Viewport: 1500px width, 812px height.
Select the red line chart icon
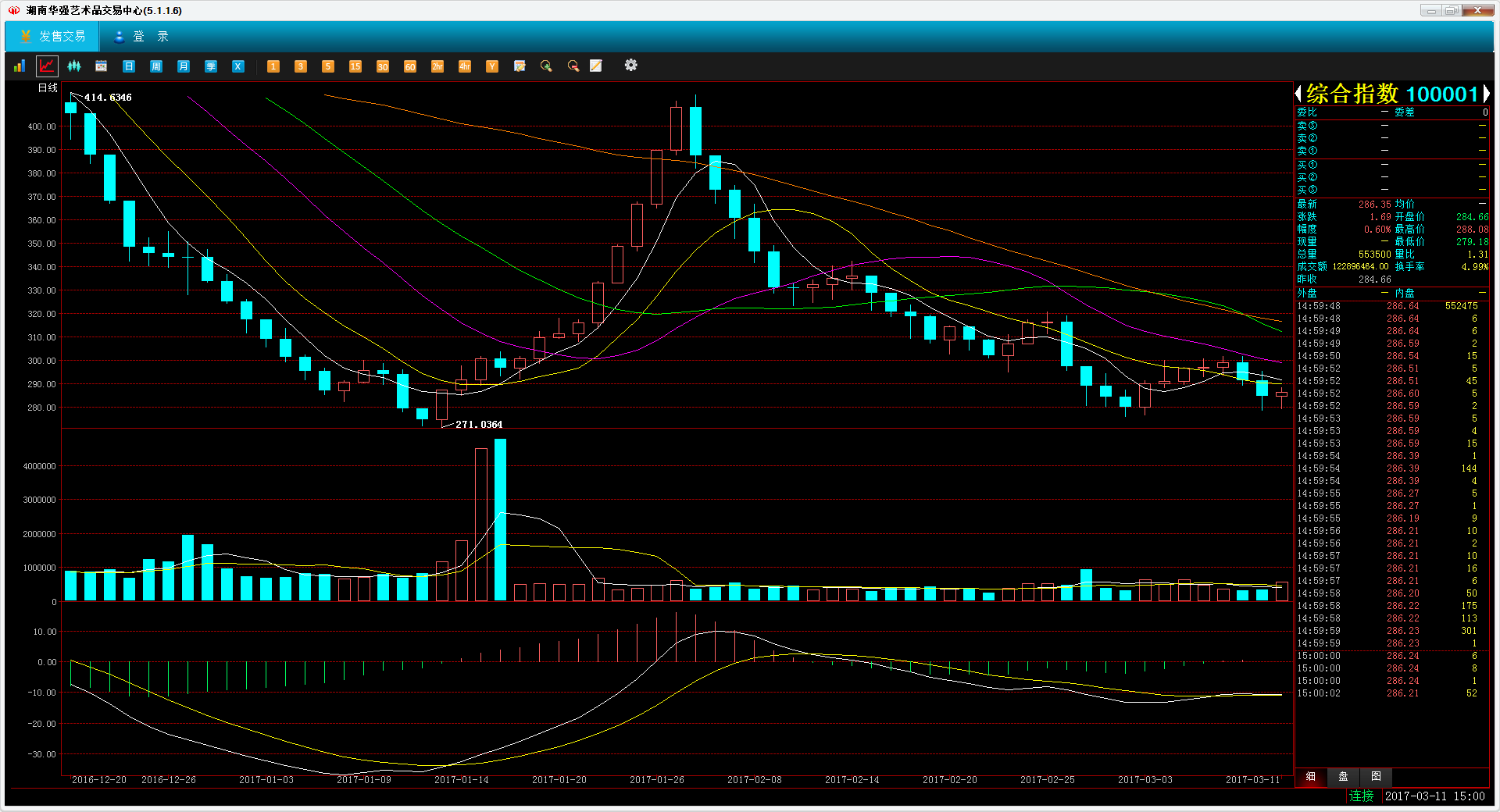(x=48, y=66)
